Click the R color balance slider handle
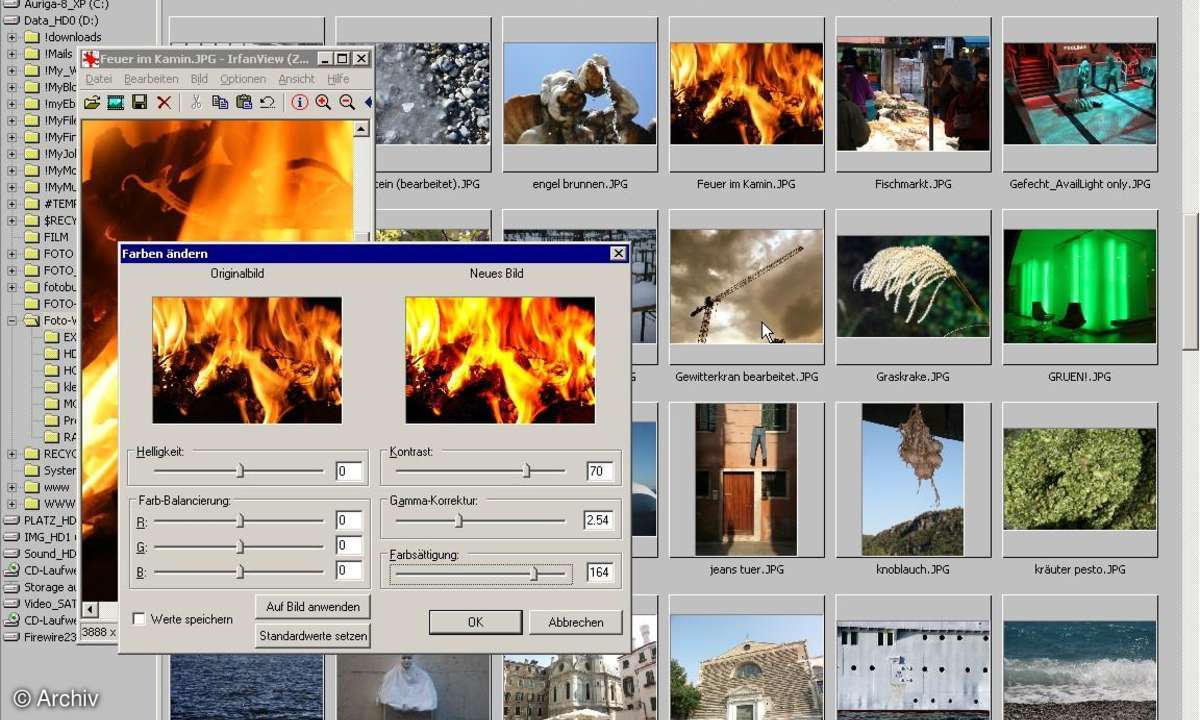 pos(240,520)
